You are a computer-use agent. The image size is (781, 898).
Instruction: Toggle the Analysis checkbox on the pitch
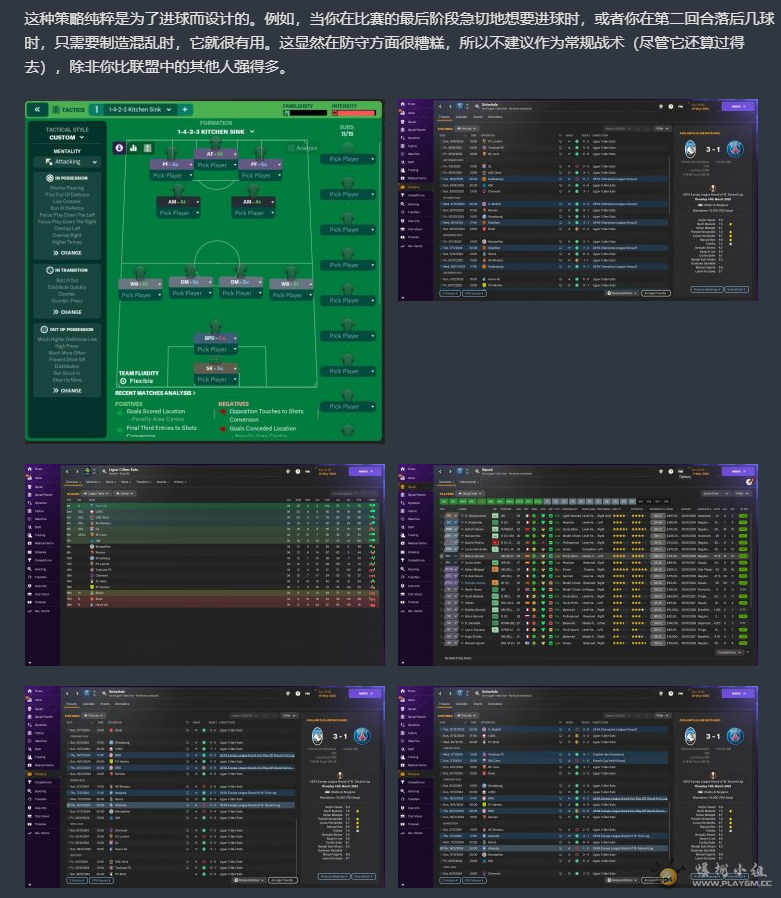click(291, 148)
